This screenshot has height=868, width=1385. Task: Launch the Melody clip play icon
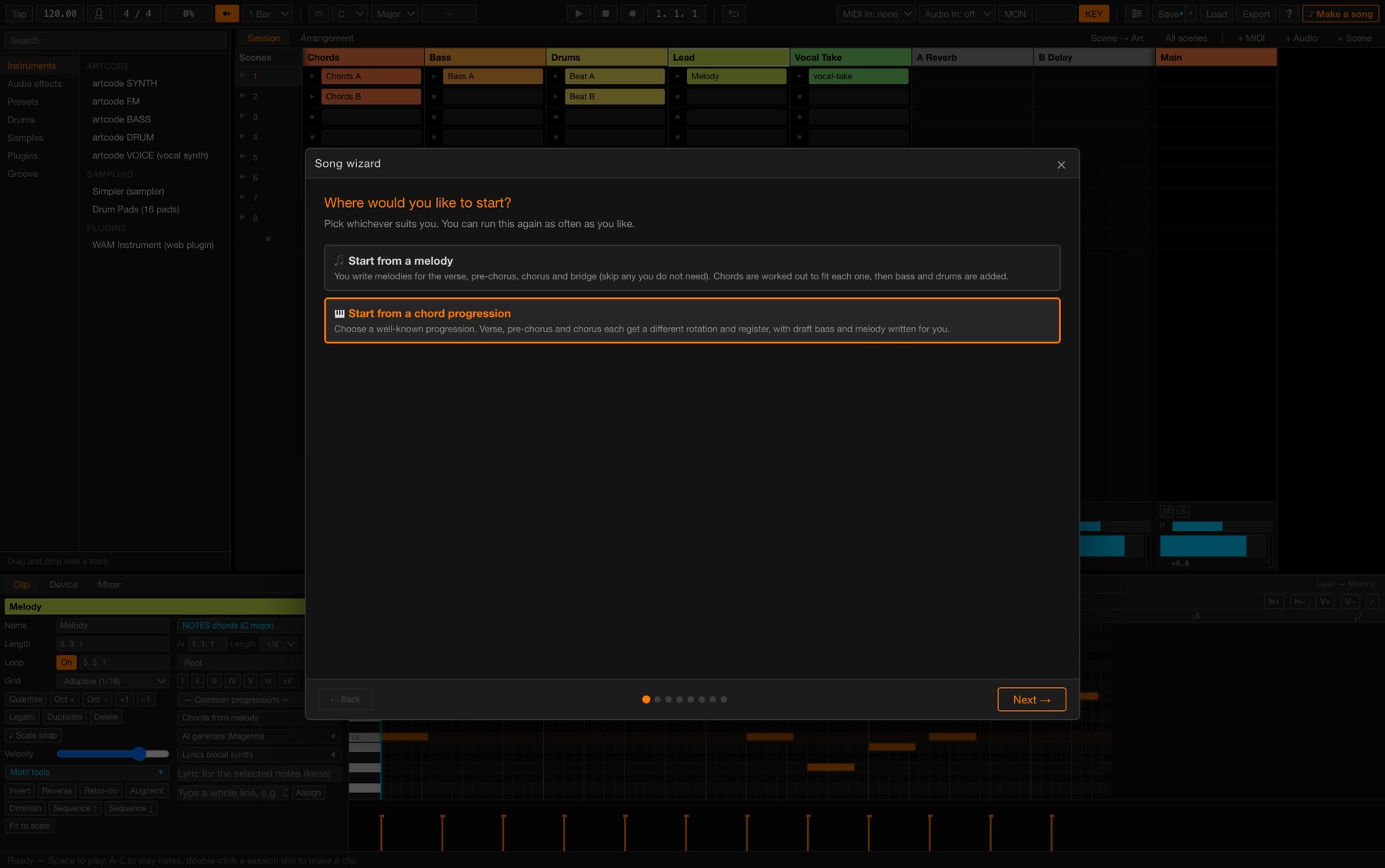678,76
